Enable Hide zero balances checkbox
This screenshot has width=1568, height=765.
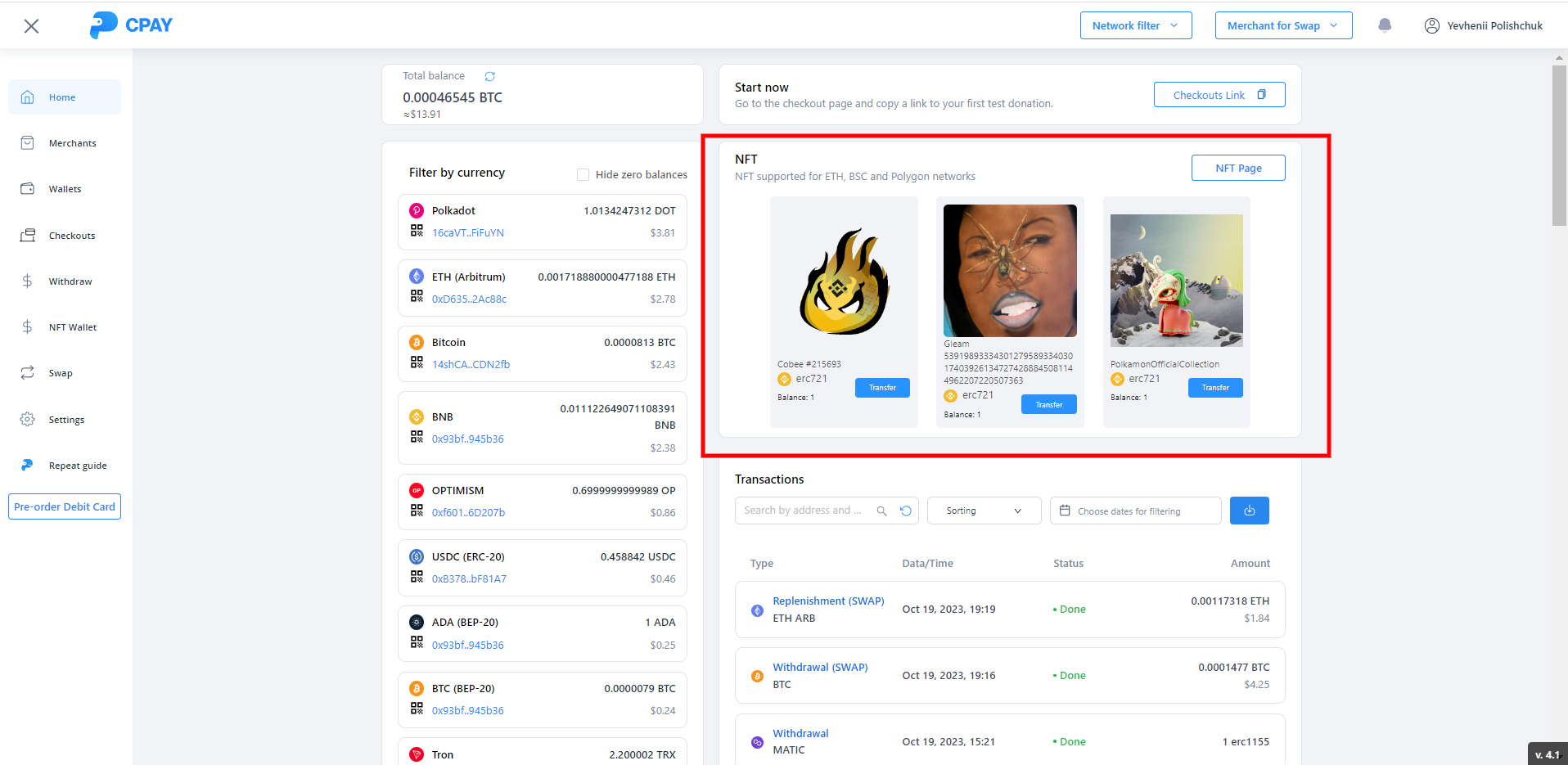583,174
